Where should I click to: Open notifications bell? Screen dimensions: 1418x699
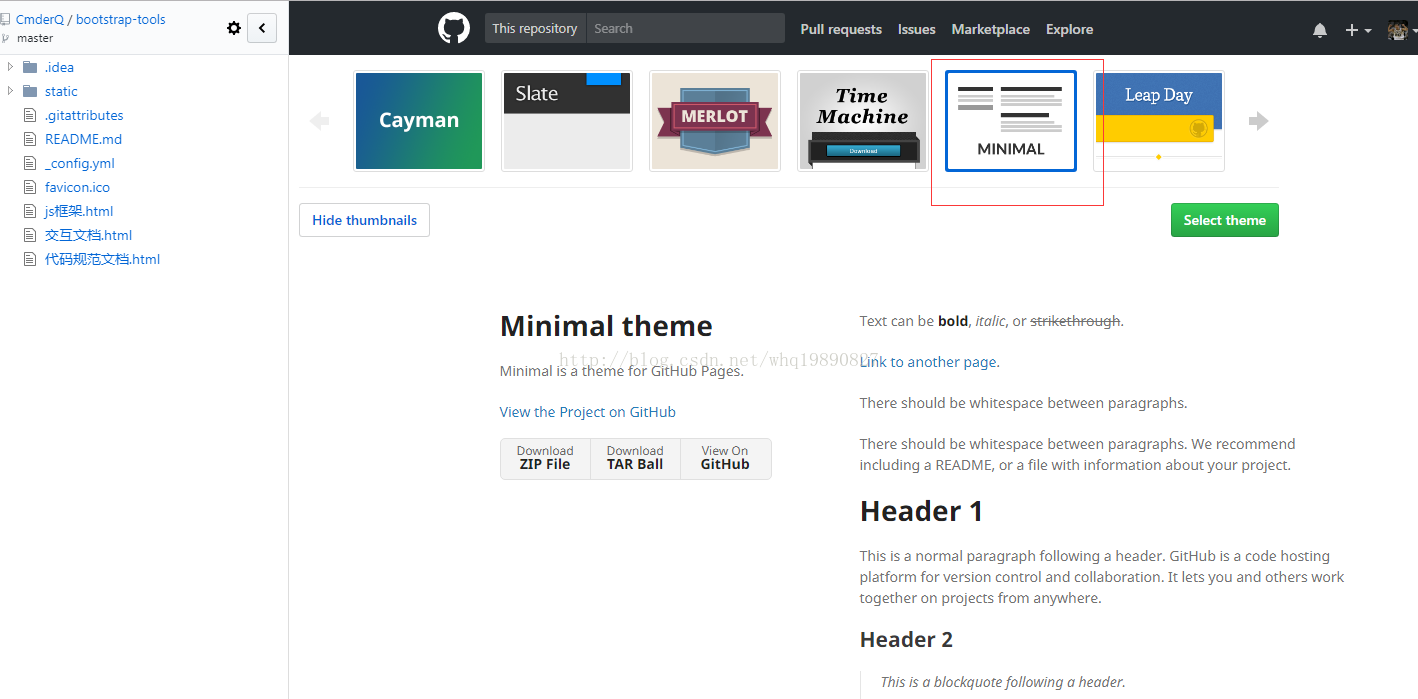pos(1320,30)
